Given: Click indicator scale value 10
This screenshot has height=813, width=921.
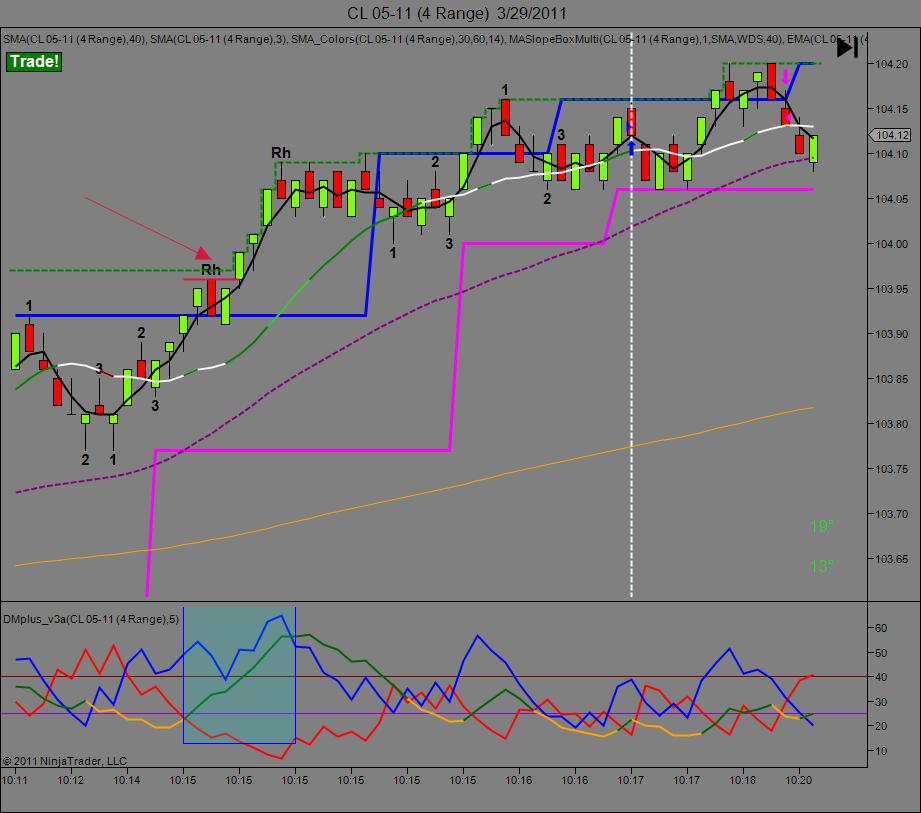Looking at the screenshot, I should [880, 751].
